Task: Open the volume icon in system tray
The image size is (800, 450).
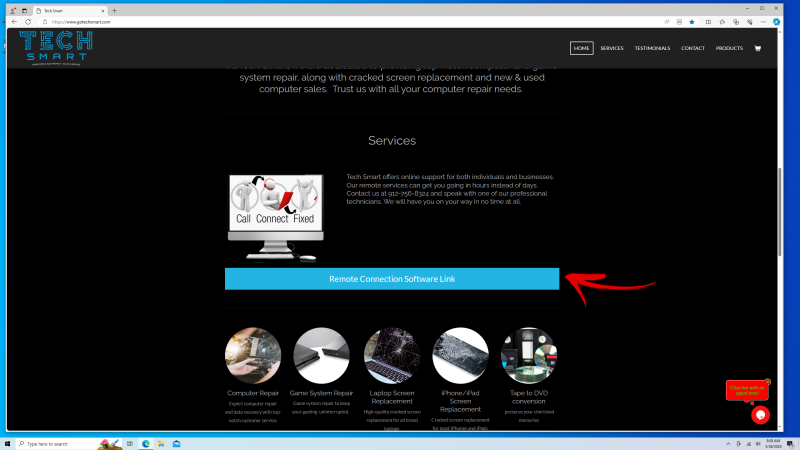Action: 758,444
